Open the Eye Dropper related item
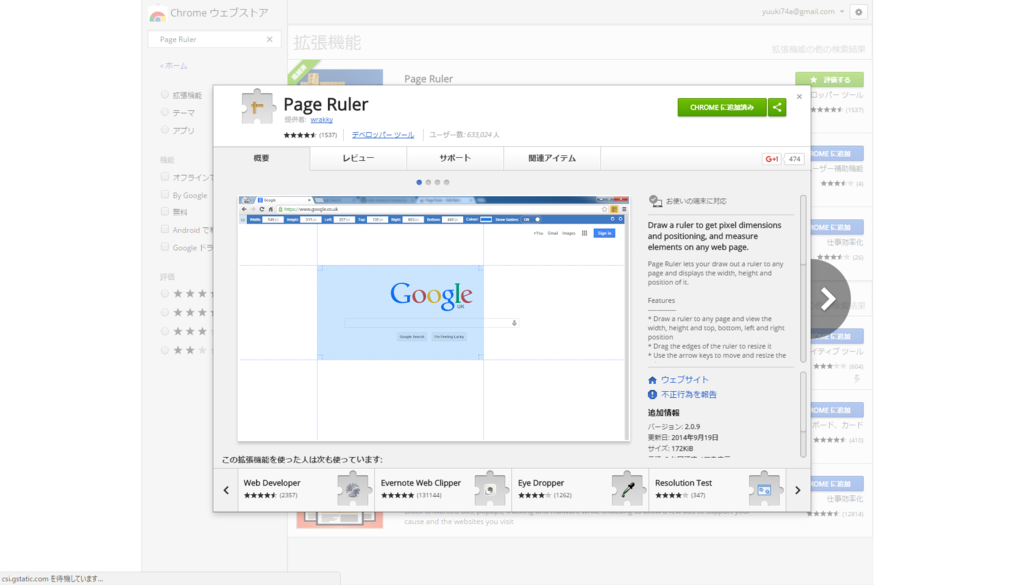 (x=581, y=490)
